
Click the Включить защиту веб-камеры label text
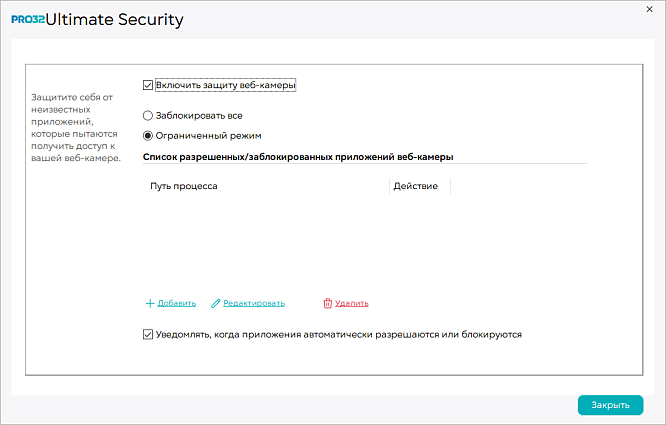tap(226, 85)
